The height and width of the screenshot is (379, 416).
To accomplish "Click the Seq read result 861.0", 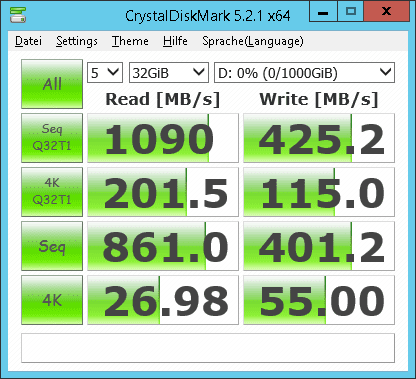I will tap(163, 246).
